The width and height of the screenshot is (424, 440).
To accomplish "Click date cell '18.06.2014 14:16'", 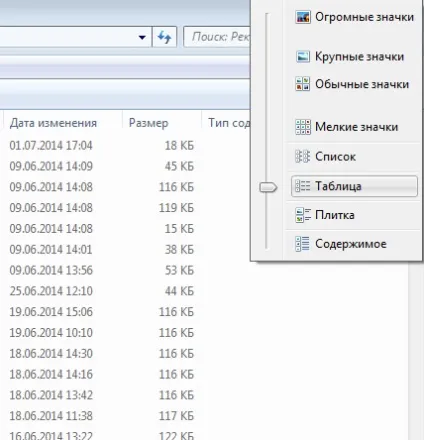I will pyautogui.click(x=51, y=374).
